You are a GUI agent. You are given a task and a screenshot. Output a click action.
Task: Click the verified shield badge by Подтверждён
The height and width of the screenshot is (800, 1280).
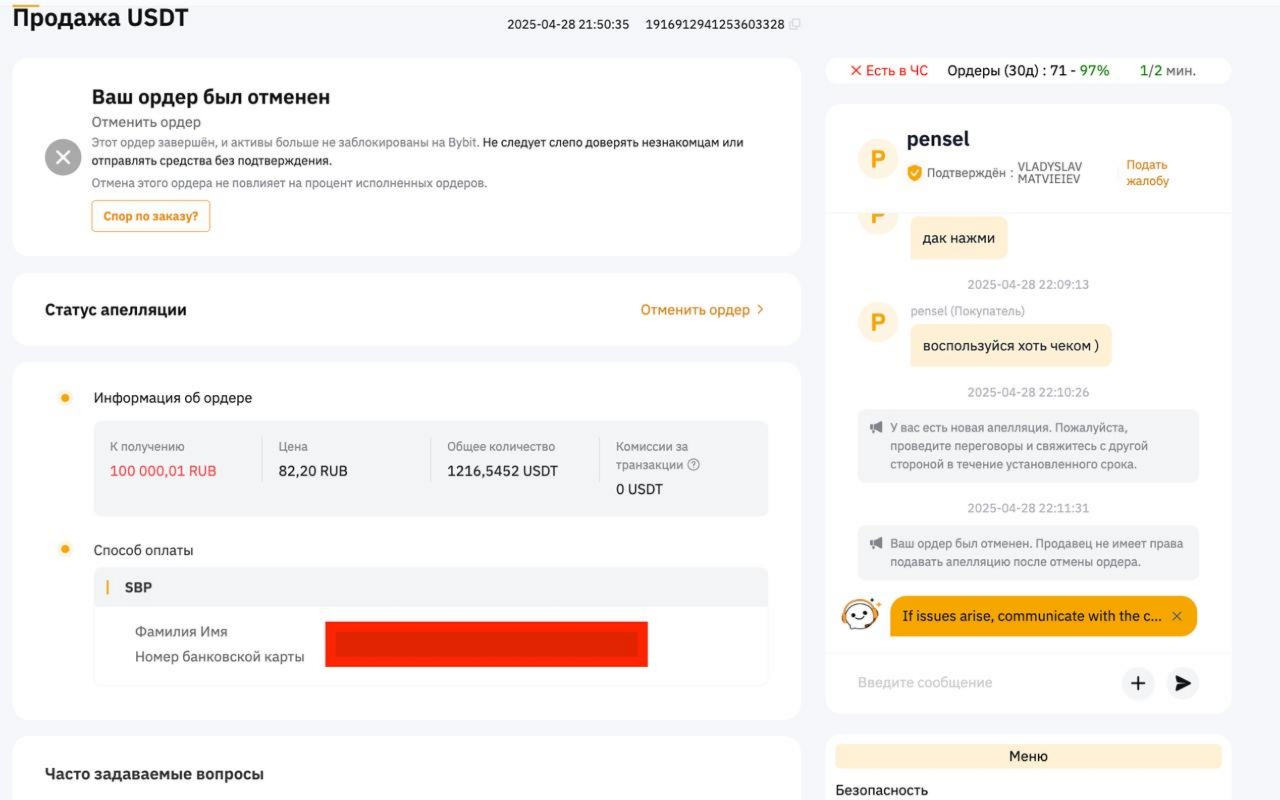tap(914, 173)
